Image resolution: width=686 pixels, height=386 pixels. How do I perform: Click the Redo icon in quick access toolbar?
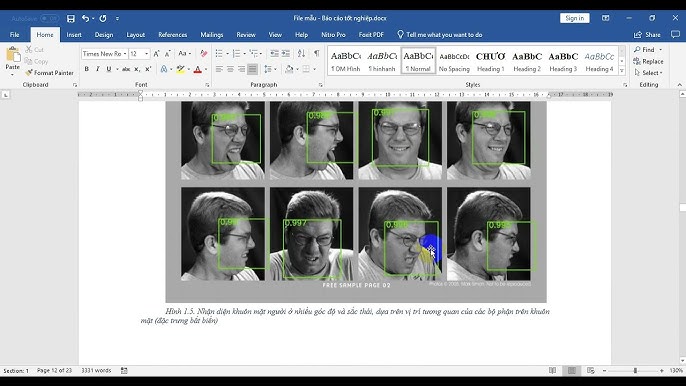click(x=103, y=18)
